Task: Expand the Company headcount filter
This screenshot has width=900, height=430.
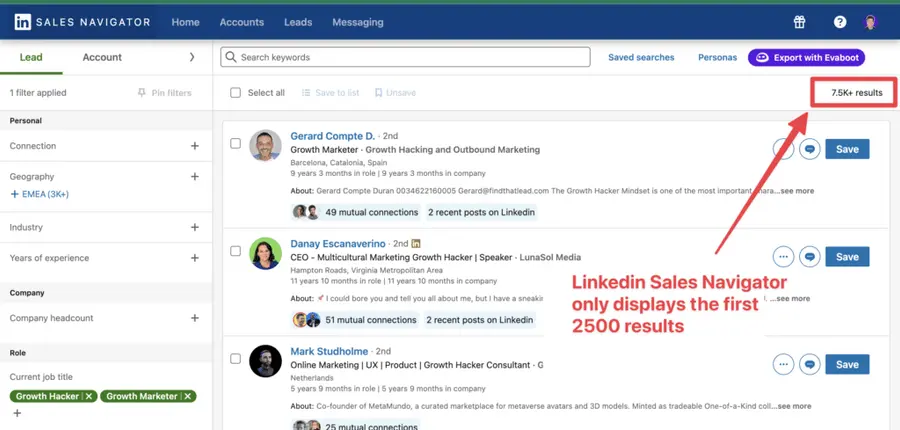Action: coord(195,318)
